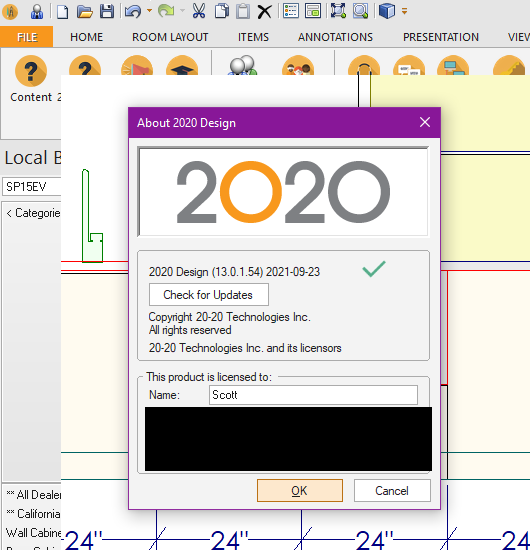530x550 pixels.
Task: Go back to Categories list
Action: 33,213
